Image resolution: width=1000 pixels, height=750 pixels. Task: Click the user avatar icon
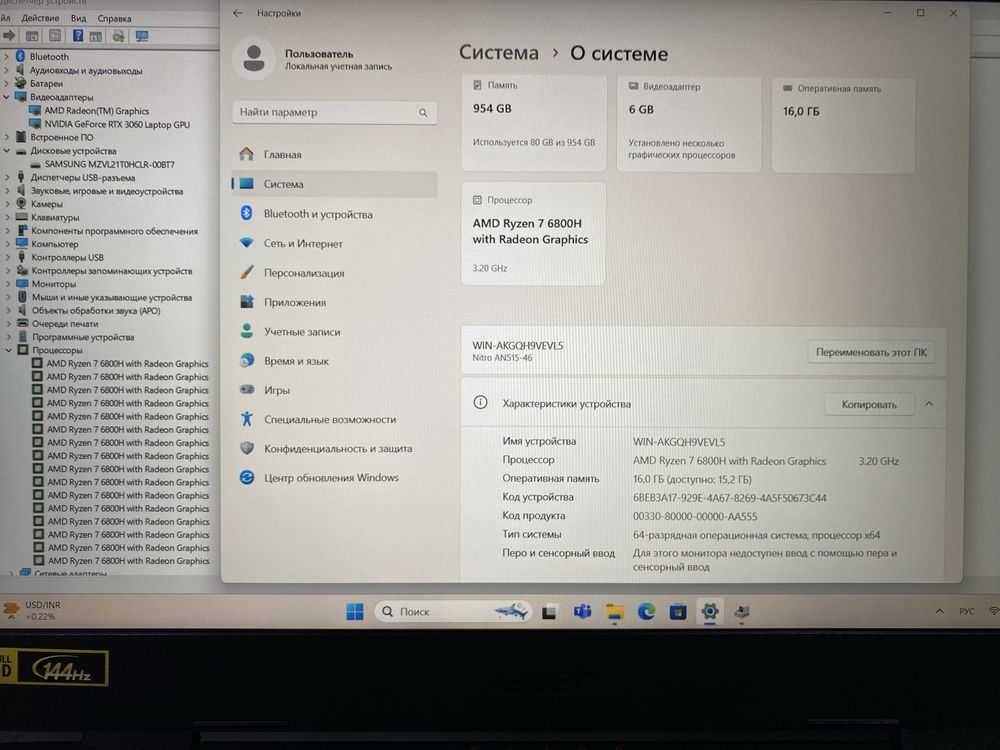click(x=254, y=59)
